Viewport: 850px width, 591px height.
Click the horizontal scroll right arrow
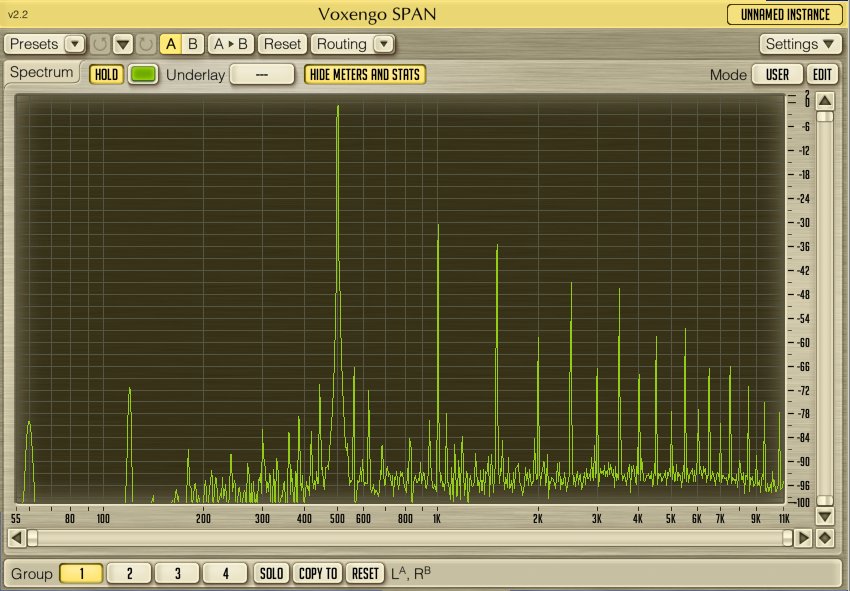[802, 538]
